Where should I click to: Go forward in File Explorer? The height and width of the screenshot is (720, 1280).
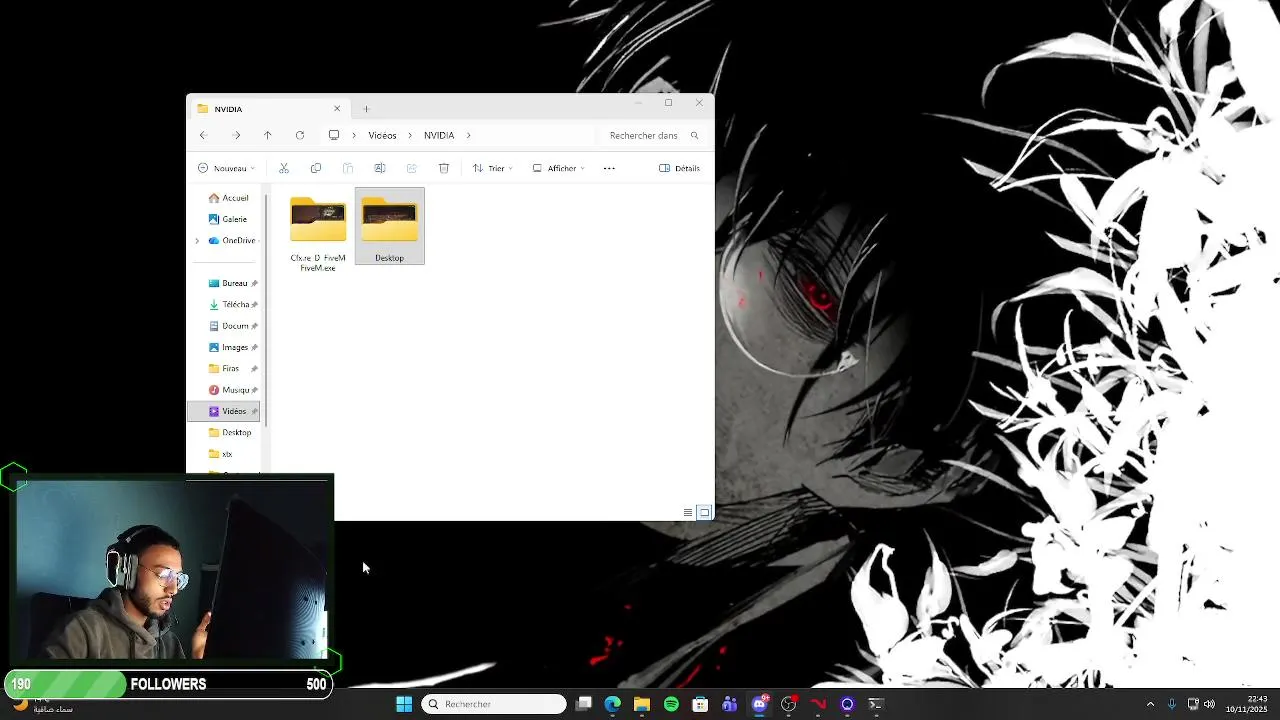[x=236, y=135]
